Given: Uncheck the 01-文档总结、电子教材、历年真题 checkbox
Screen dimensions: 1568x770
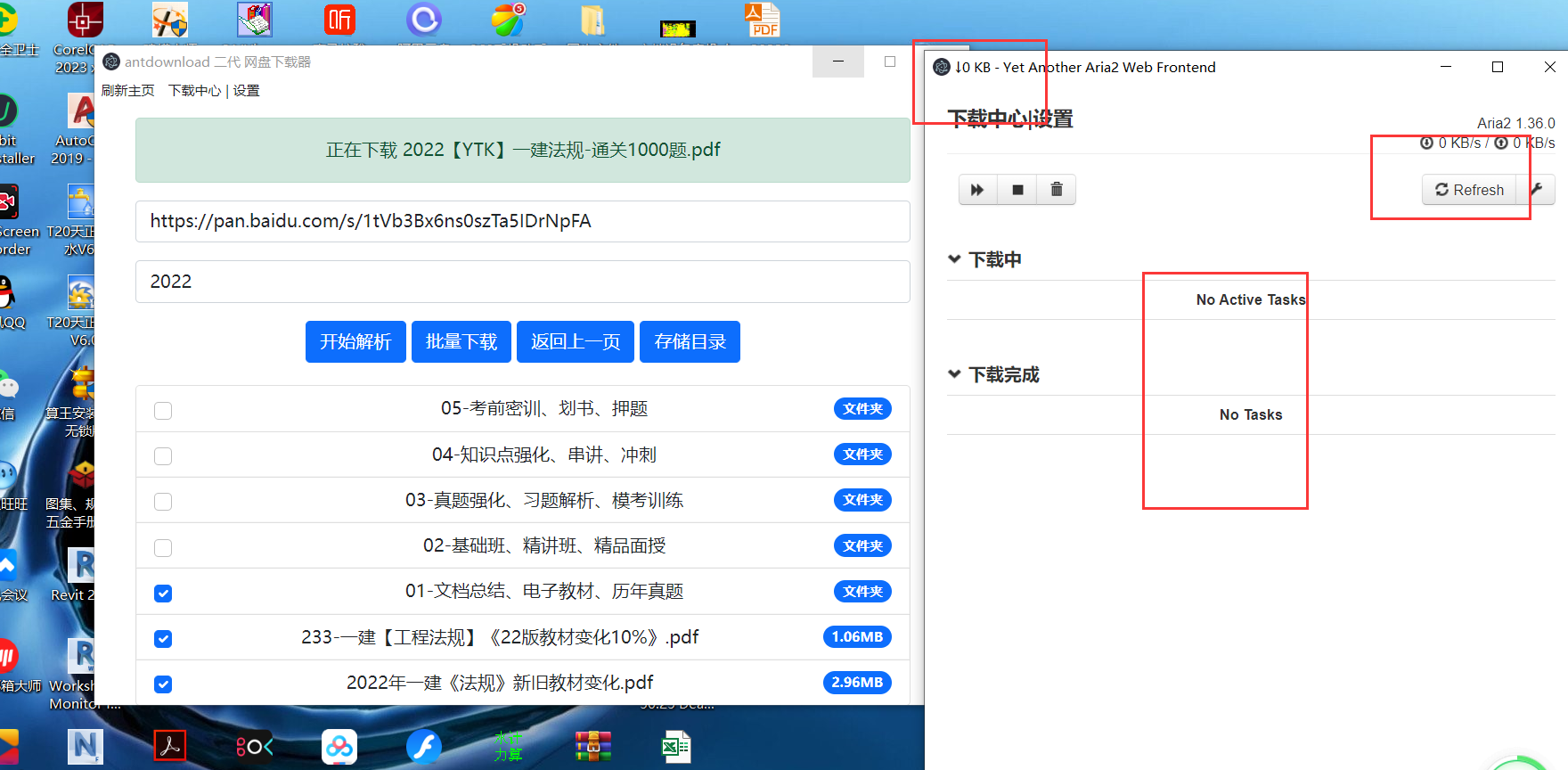Looking at the screenshot, I should 163,593.
